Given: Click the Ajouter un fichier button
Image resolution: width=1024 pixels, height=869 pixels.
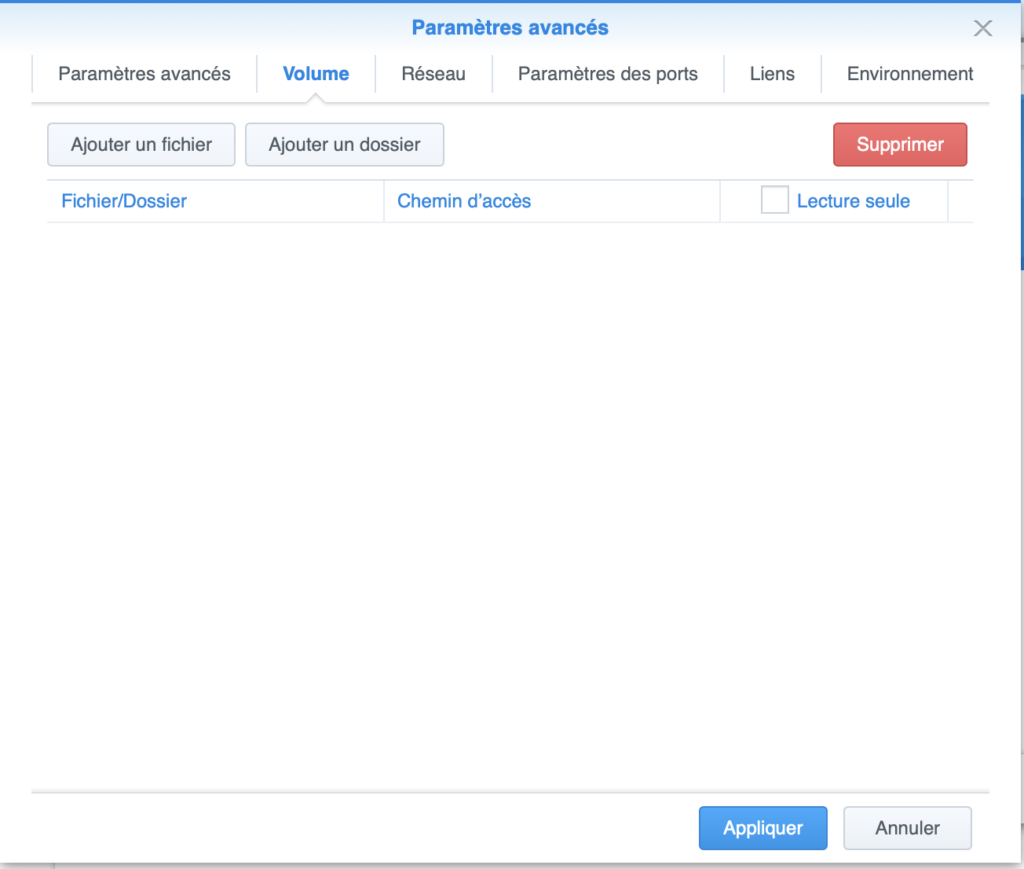Looking at the screenshot, I should 141,144.
